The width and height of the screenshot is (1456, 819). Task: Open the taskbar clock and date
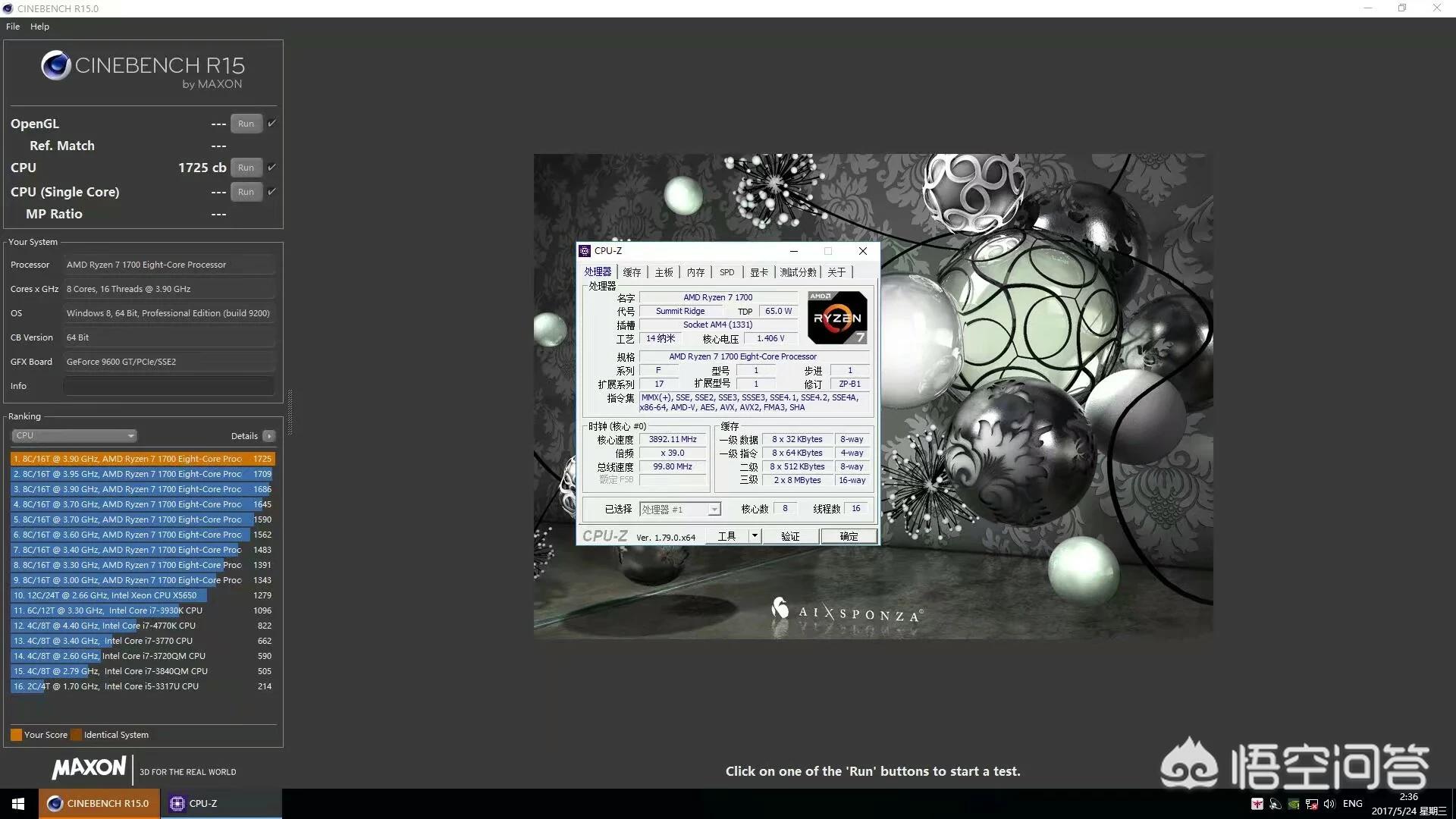click(x=1408, y=804)
